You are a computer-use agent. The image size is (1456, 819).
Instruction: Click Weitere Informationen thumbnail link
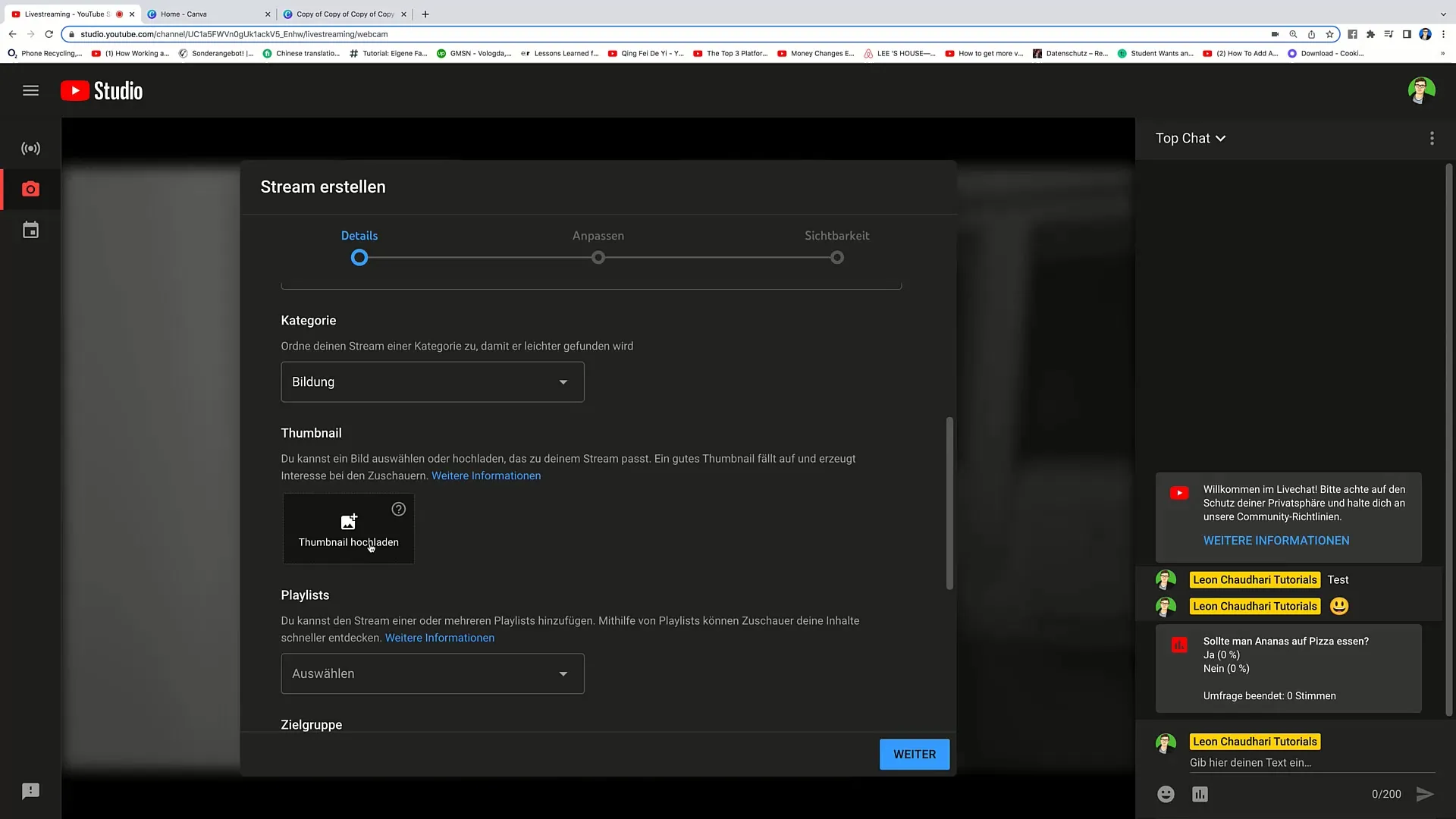pos(485,476)
